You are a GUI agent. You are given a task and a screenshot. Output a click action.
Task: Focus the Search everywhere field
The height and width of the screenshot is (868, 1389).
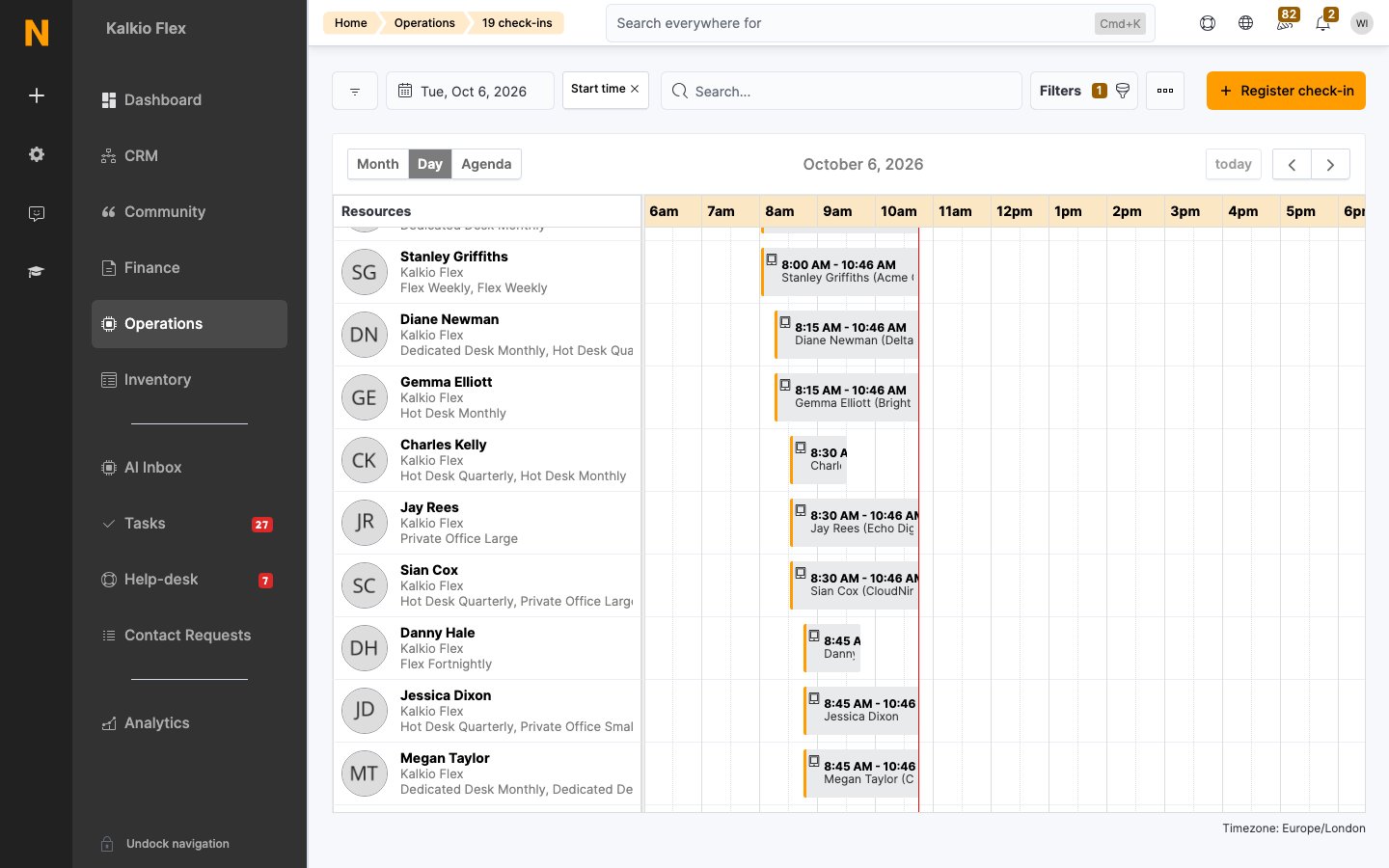(880, 23)
